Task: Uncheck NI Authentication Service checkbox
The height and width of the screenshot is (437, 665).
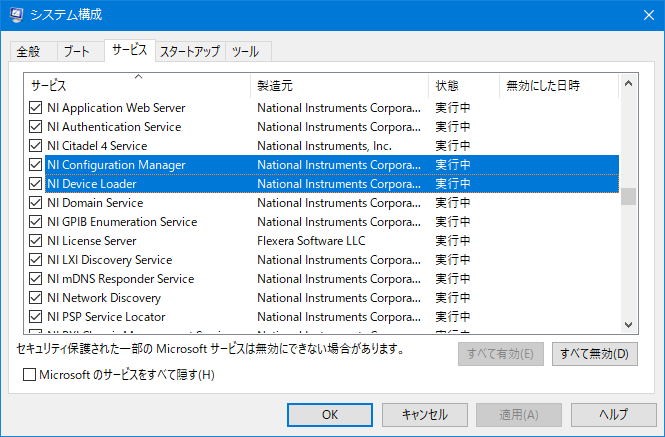Action: coord(36,127)
